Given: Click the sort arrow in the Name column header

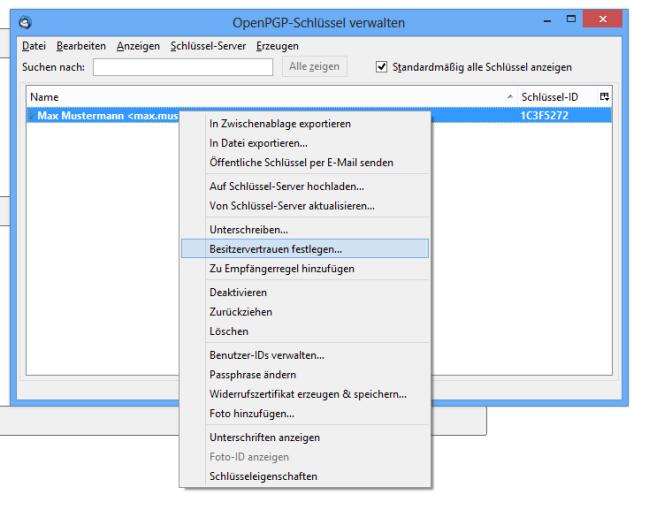Looking at the screenshot, I should 510,97.
